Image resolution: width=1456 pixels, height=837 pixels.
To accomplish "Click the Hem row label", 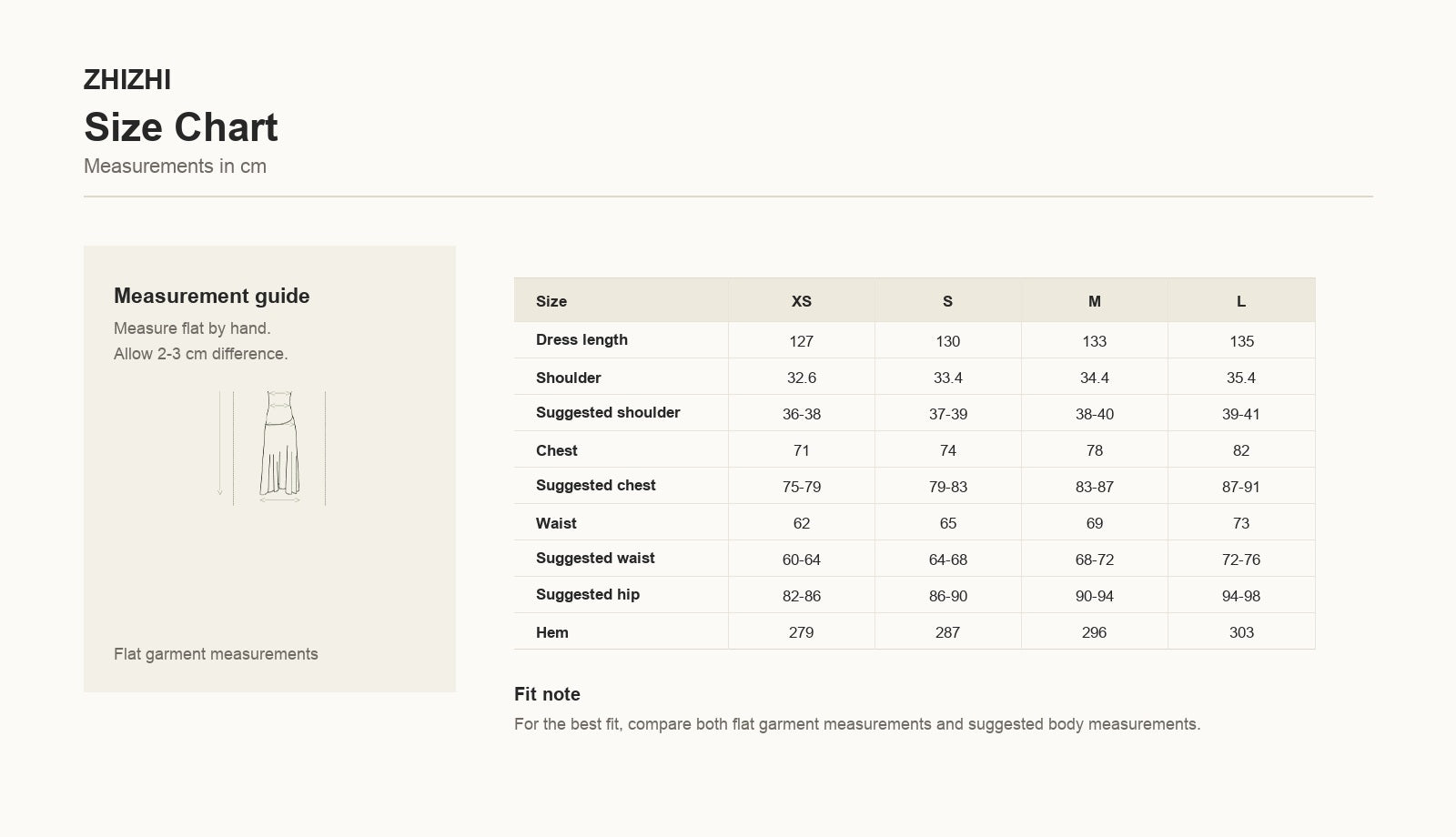I will click(552, 632).
